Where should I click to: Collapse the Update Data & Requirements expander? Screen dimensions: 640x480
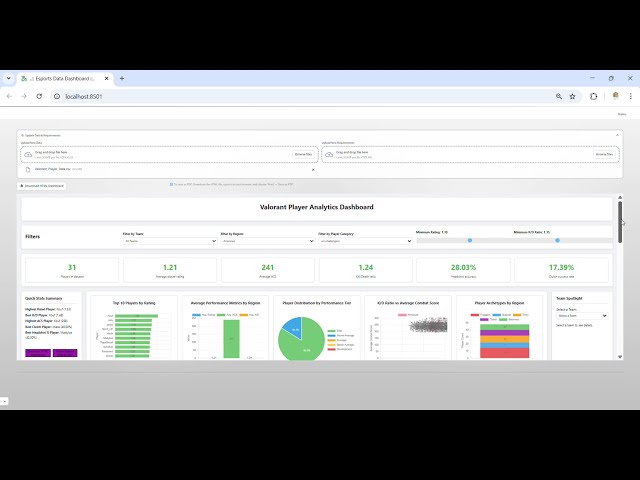click(x=617, y=135)
